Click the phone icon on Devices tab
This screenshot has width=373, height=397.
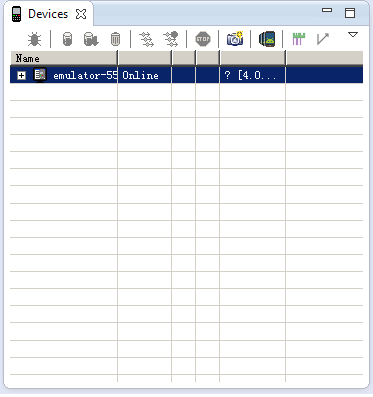point(16,14)
